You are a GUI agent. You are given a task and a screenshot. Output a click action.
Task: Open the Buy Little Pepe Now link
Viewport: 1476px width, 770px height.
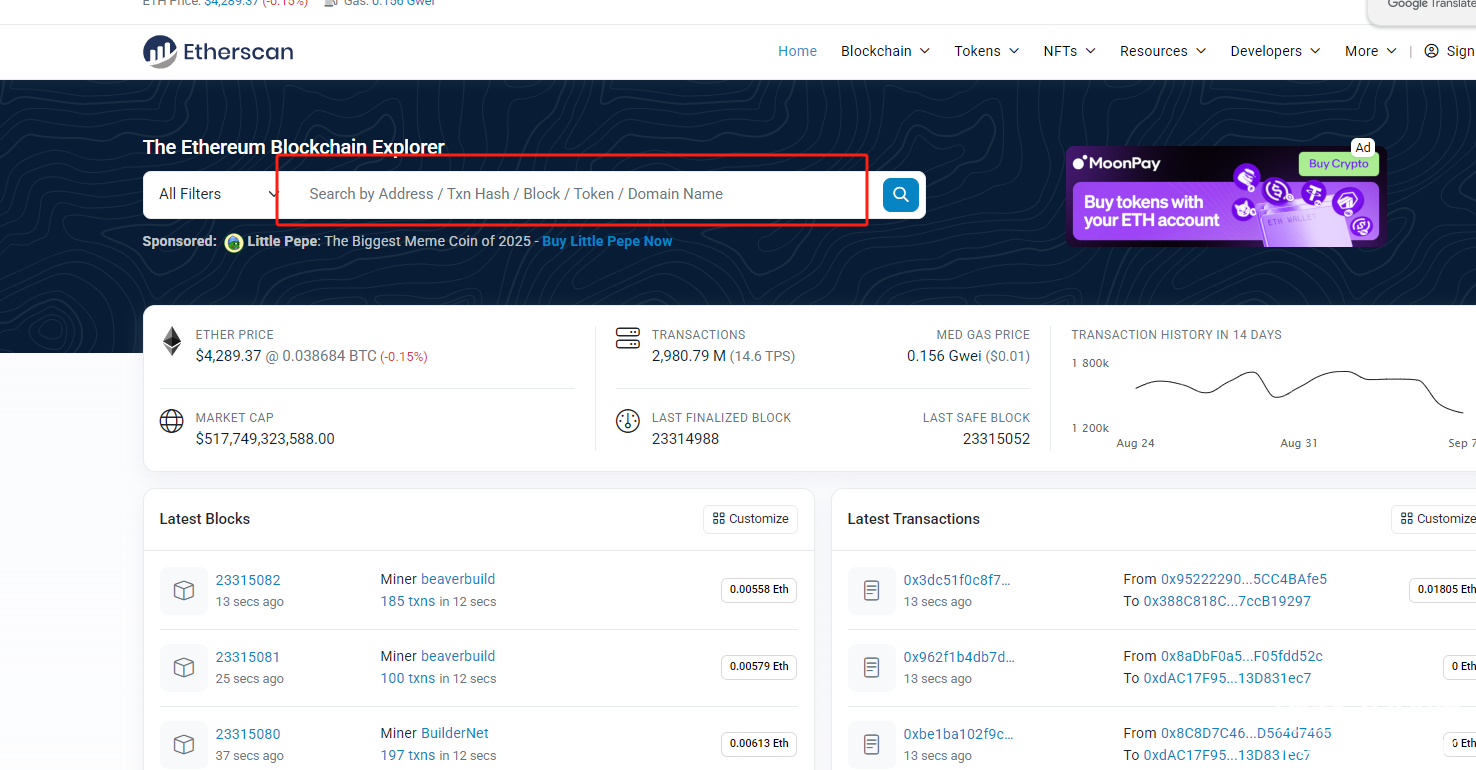point(607,242)
